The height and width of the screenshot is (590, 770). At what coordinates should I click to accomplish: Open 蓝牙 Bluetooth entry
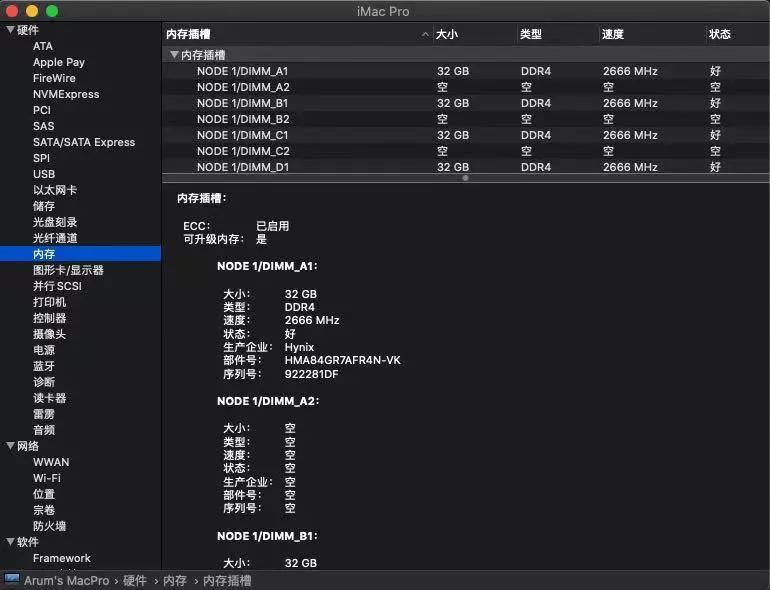(44, 366)
